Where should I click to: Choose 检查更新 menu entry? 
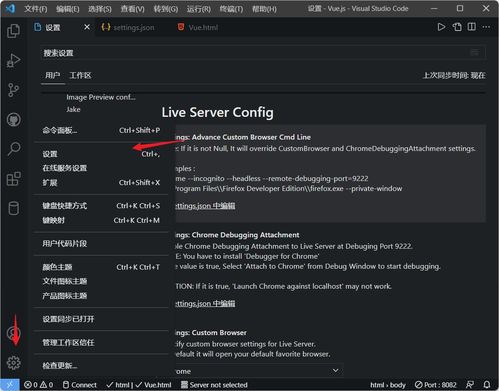(x=101, y=366)
